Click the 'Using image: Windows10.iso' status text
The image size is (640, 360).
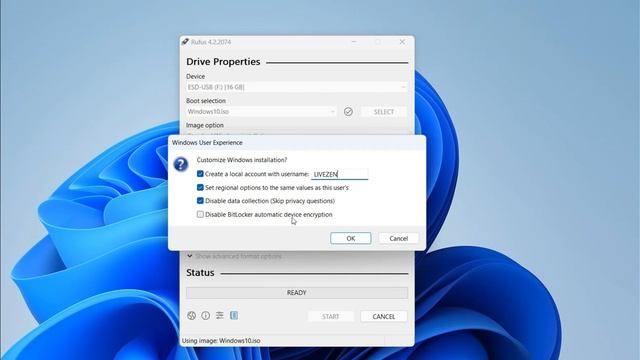(x=221, y=340)
